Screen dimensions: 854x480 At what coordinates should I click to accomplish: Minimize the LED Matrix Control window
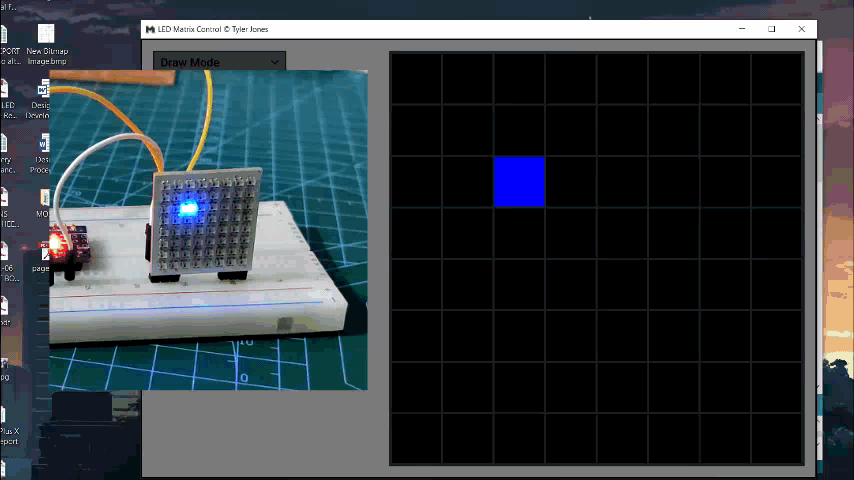point(742,30)
